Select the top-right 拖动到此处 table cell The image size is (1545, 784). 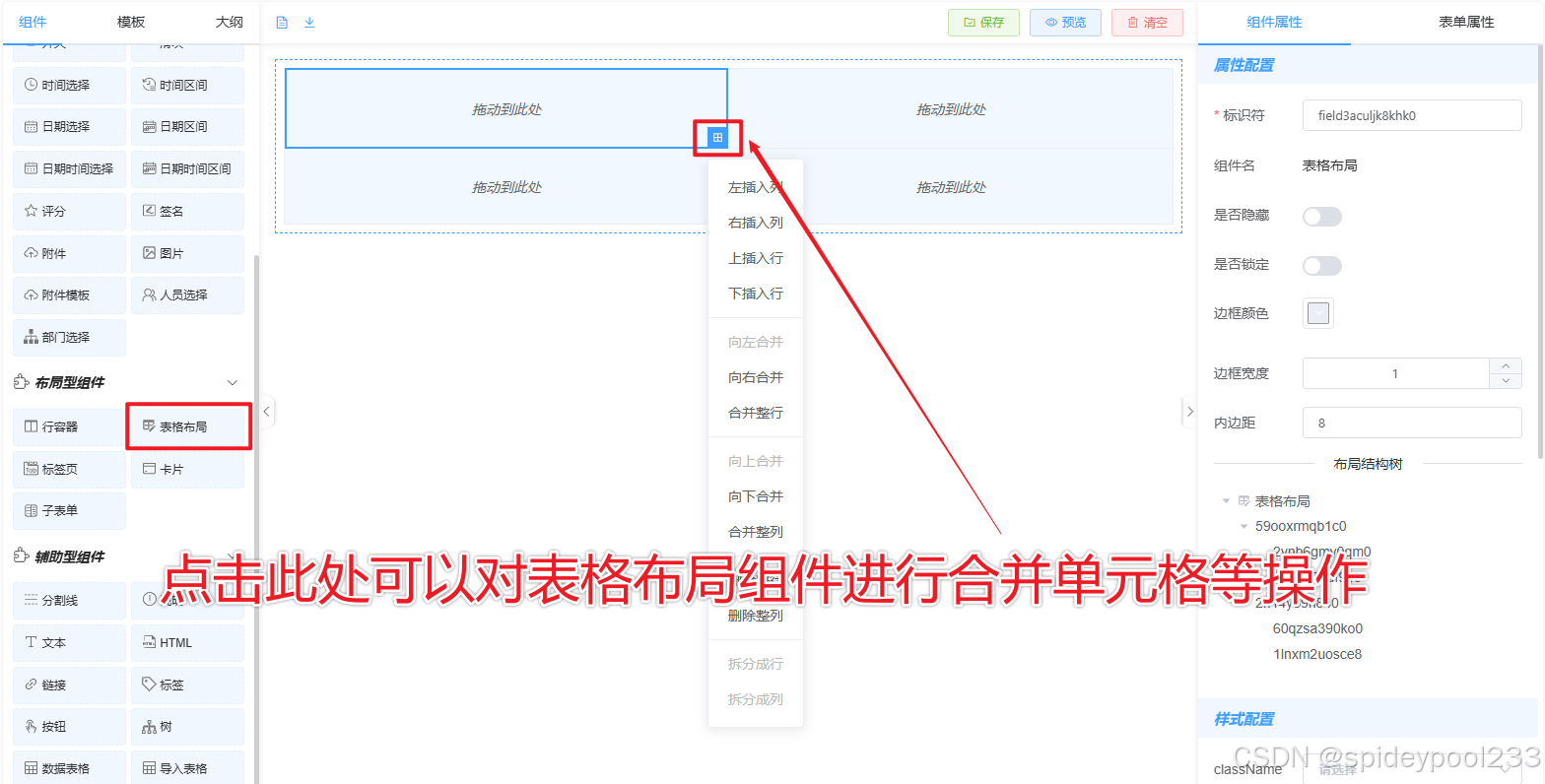pyautogui.click(x=951, y=109)
